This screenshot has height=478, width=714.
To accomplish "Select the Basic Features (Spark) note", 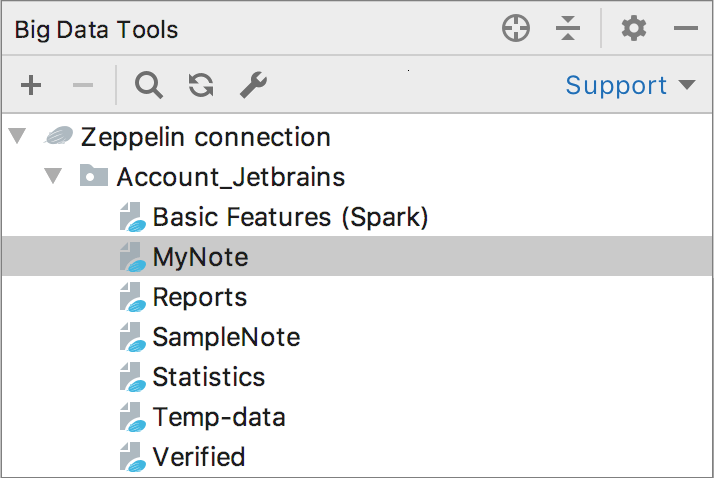I will pyautogui.click(x=290, y=217).
